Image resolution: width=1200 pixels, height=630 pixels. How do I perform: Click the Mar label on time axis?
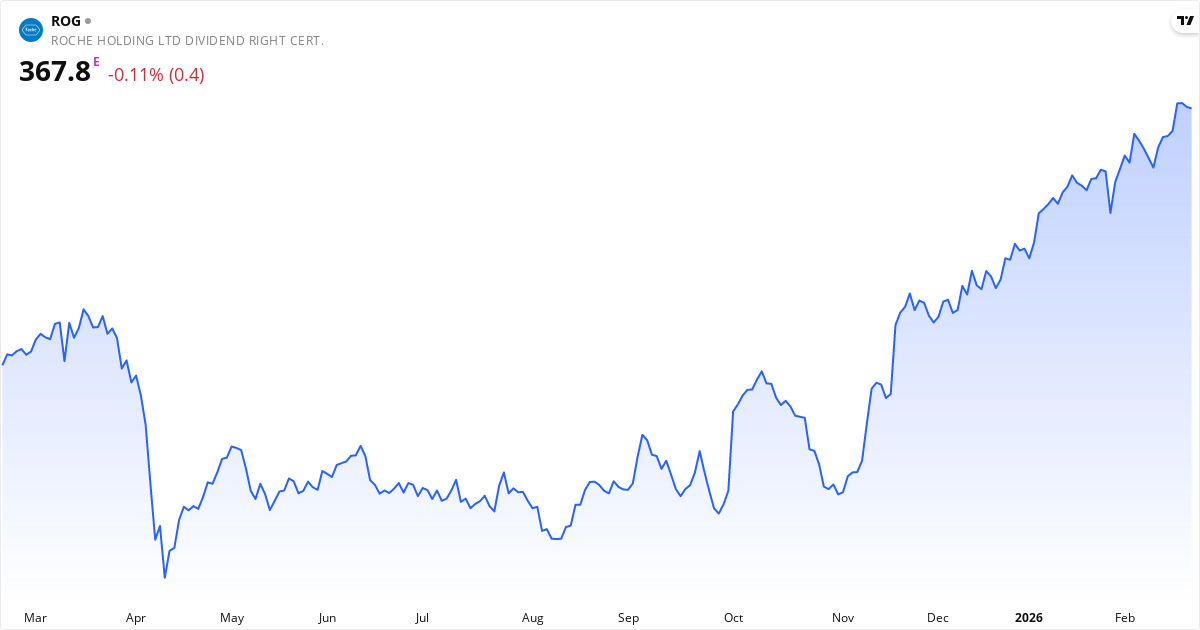[35, 618]
